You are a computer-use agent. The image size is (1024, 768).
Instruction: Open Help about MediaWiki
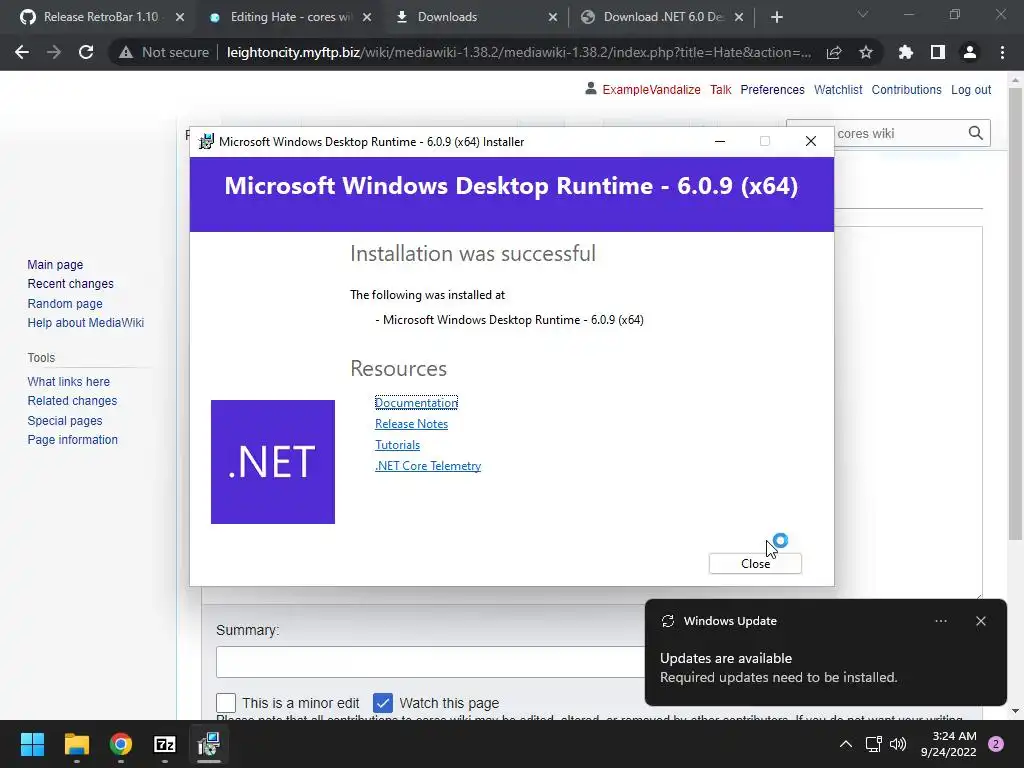86,323
